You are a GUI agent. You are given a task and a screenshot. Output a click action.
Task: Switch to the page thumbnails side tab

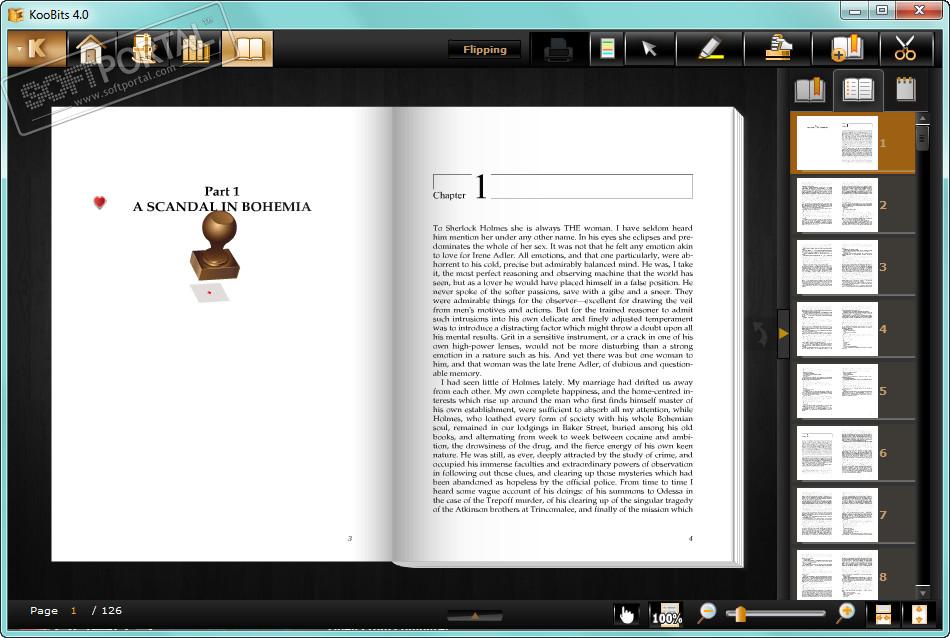click(858, 90)
